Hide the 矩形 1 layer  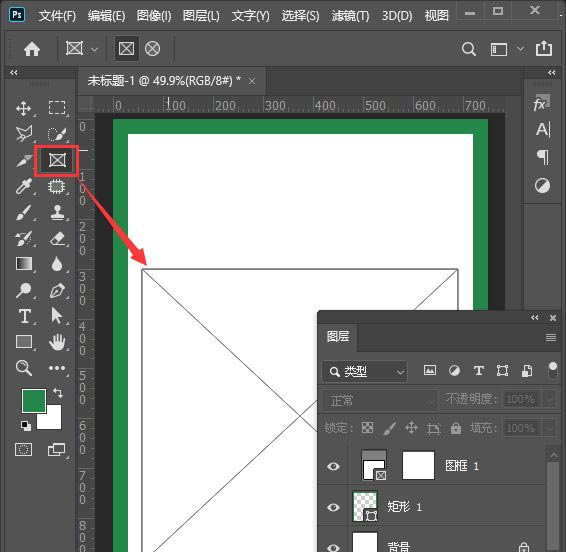333,507
